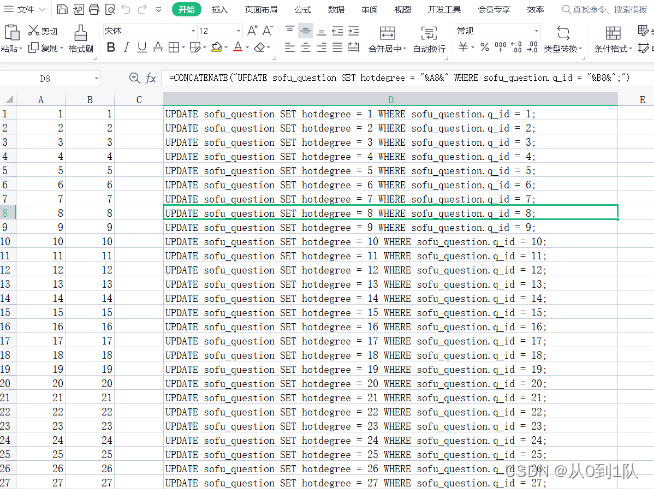Screen dimensions: 654x489
Task: Open the font name dropdown (宋体)
Action: [193, 31]
